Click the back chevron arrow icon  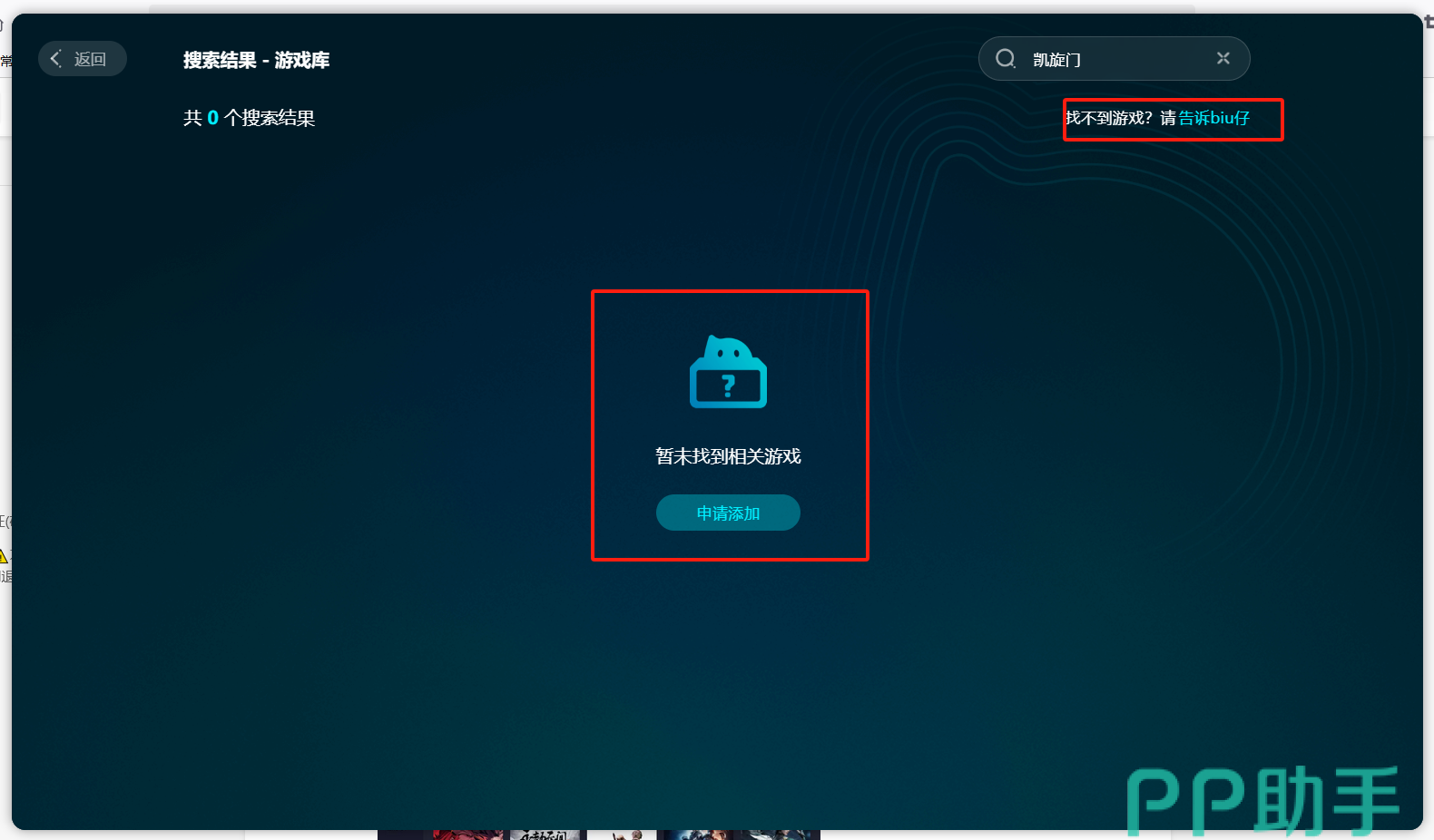click(x=56, y=59)
